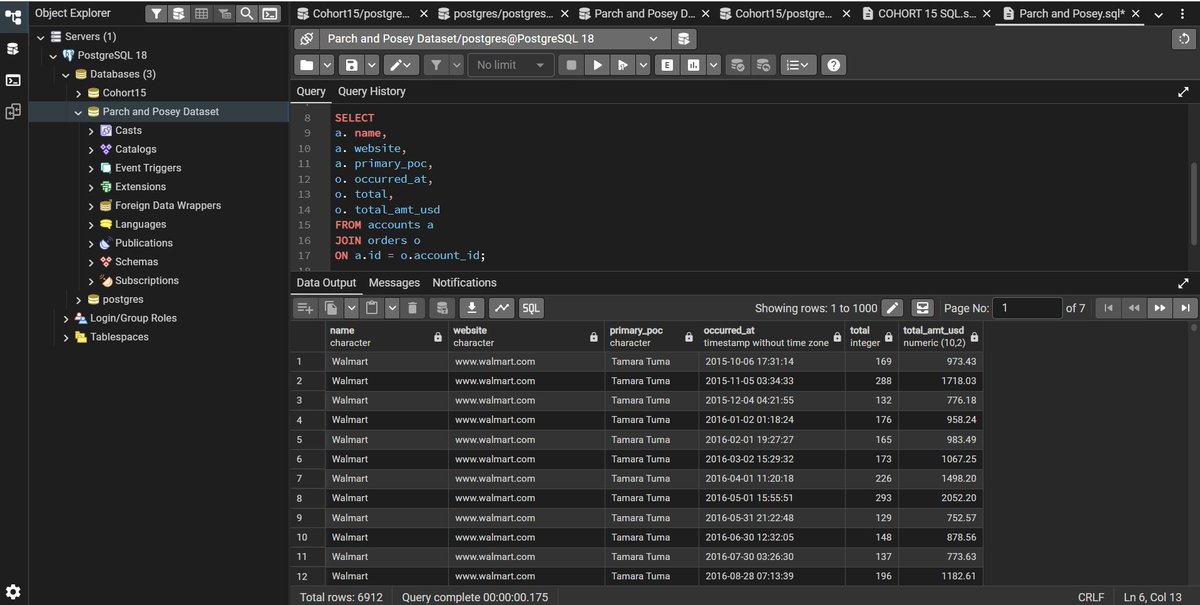Image resolution: width=1200 pixels, height=605 pixels.
Task: Click the connection status icon left of connection dropdown
Action: [306, 38]
